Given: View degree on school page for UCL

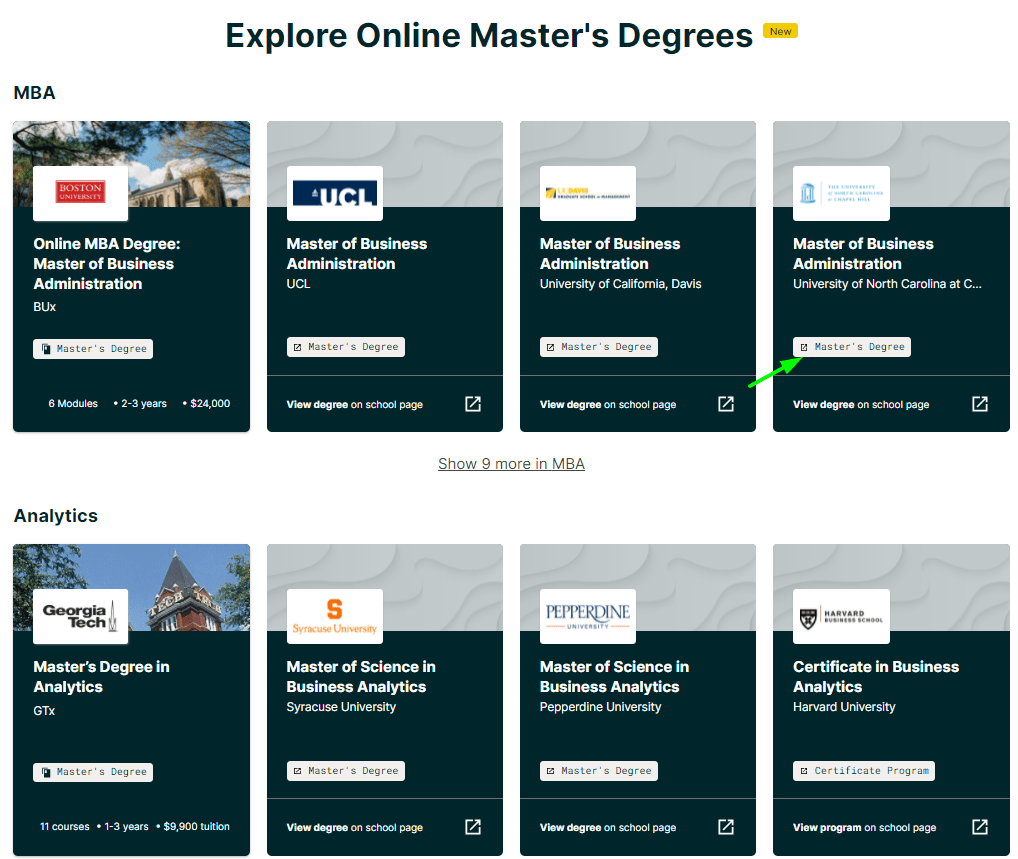Looking at the screenshot, I should (354, 405).
